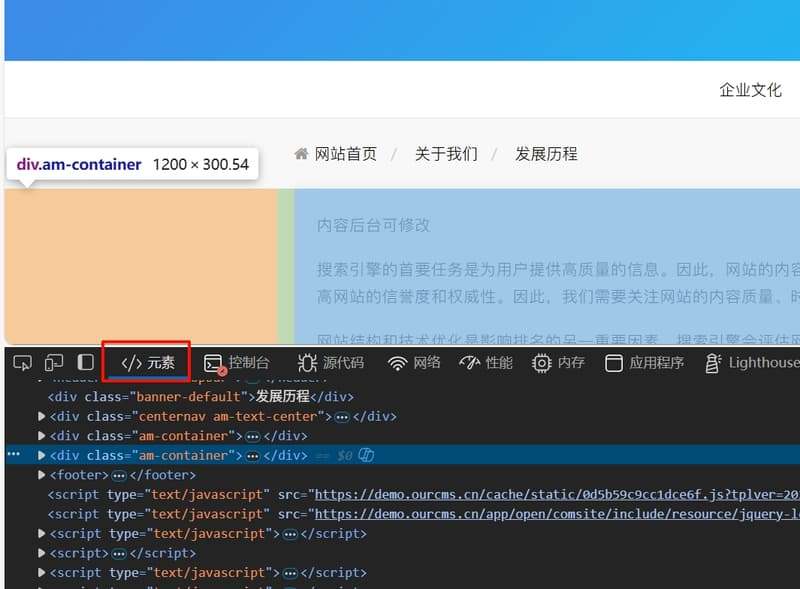The height and width of the screenshot is (589, 800).
Task: Click the ellipsis badge in script row without attributes
Action: click(x=119, y=554)
